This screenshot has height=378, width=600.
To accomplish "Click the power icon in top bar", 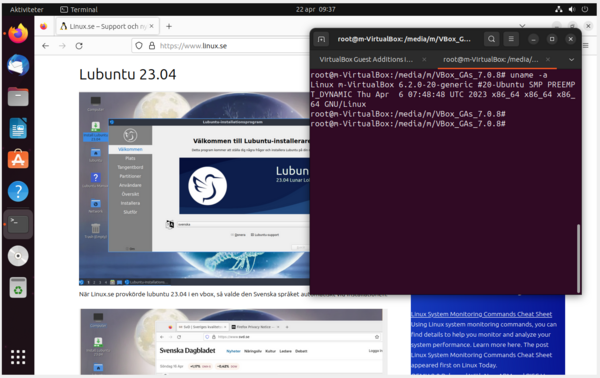I will point(585,9).
